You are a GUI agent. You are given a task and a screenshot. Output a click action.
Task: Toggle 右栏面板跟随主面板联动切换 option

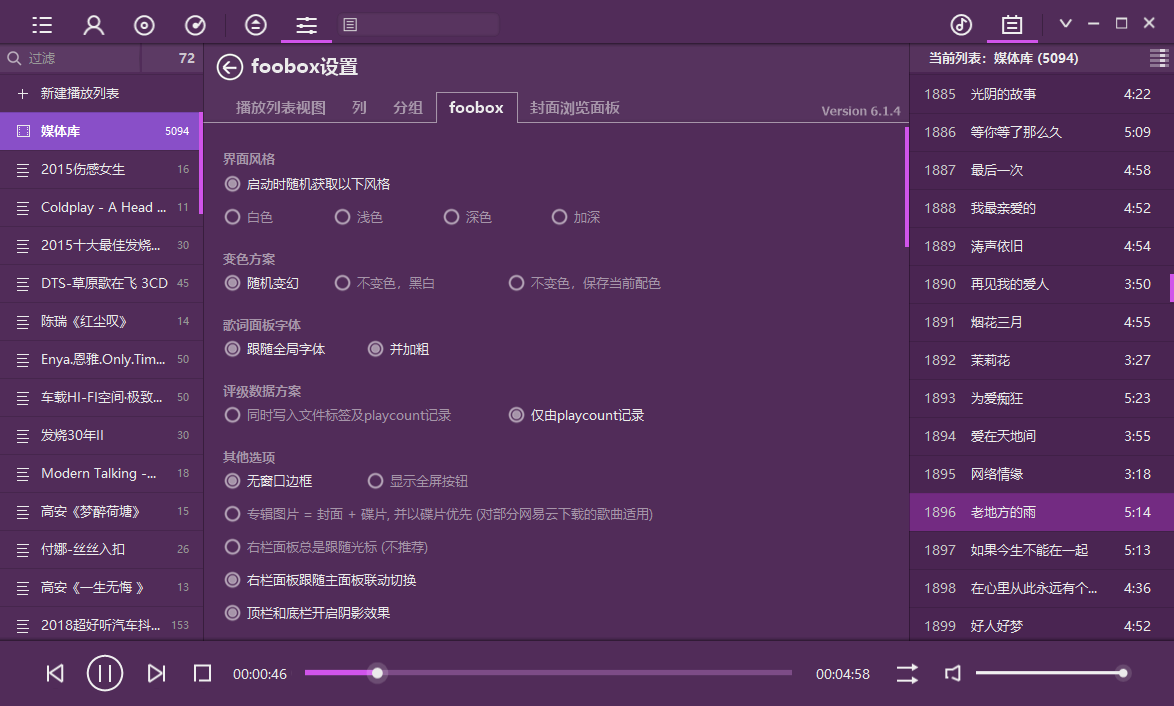pyautogui.click(x=232, y=580)
